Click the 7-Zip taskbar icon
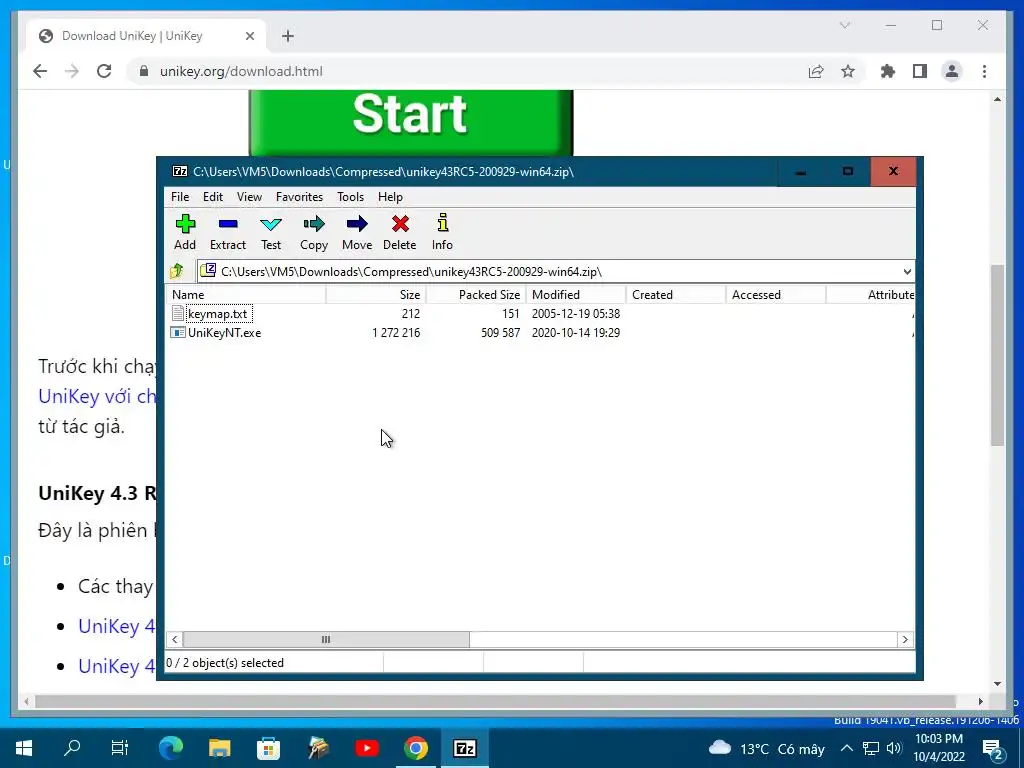This screenshot has height=768, width=1024. pos(464,748)
